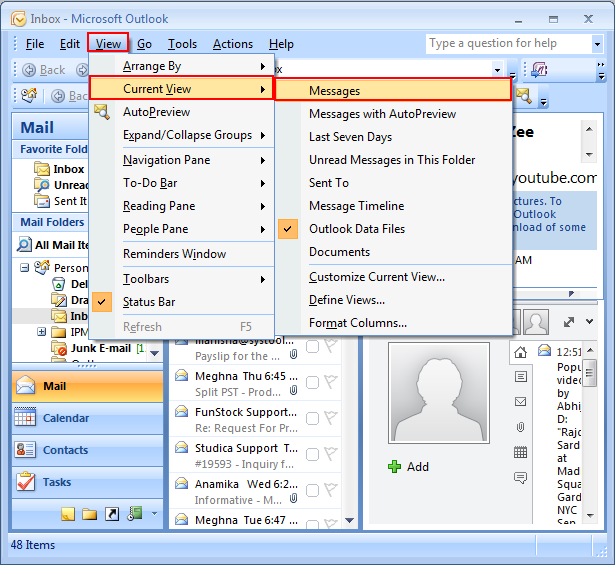Flag the Meghna Thu message
615x565 pixels.
pyautogui.click(x=331, y=382)
